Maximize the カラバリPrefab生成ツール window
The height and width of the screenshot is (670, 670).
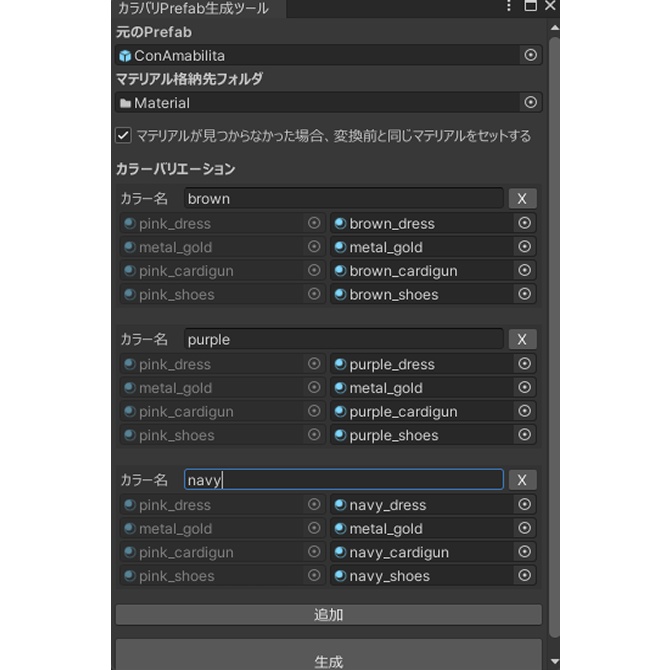point(530,6)
